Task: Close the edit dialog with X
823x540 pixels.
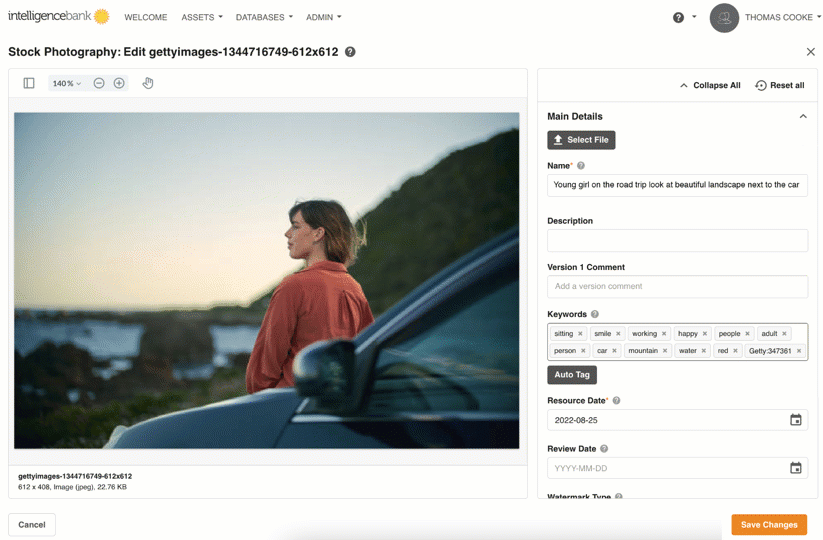Action: (x=810, y=52)
